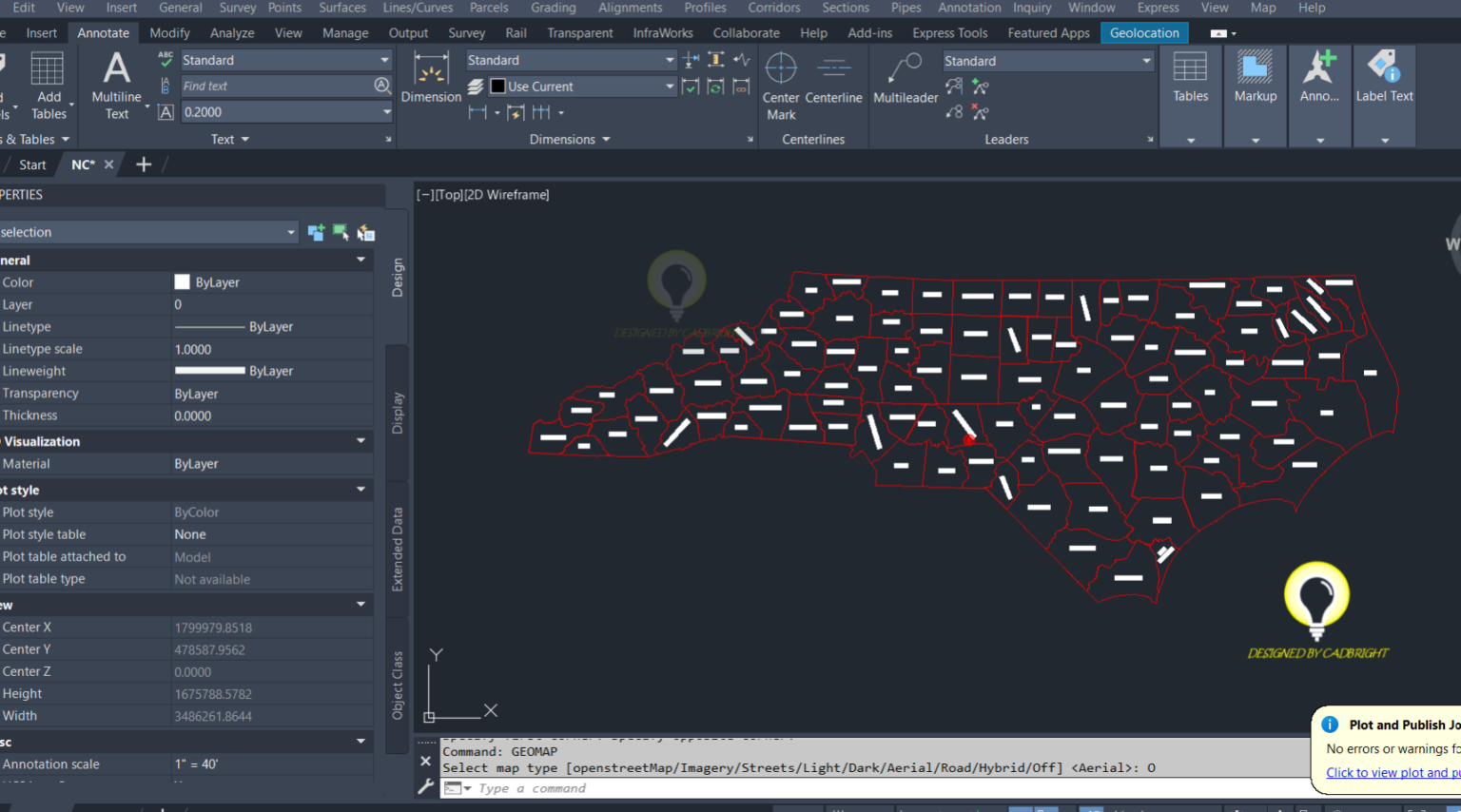This screenshot has width=1461, height=812.
Task: Select the Continue dimension tool
Action: (x=541, y=112)
